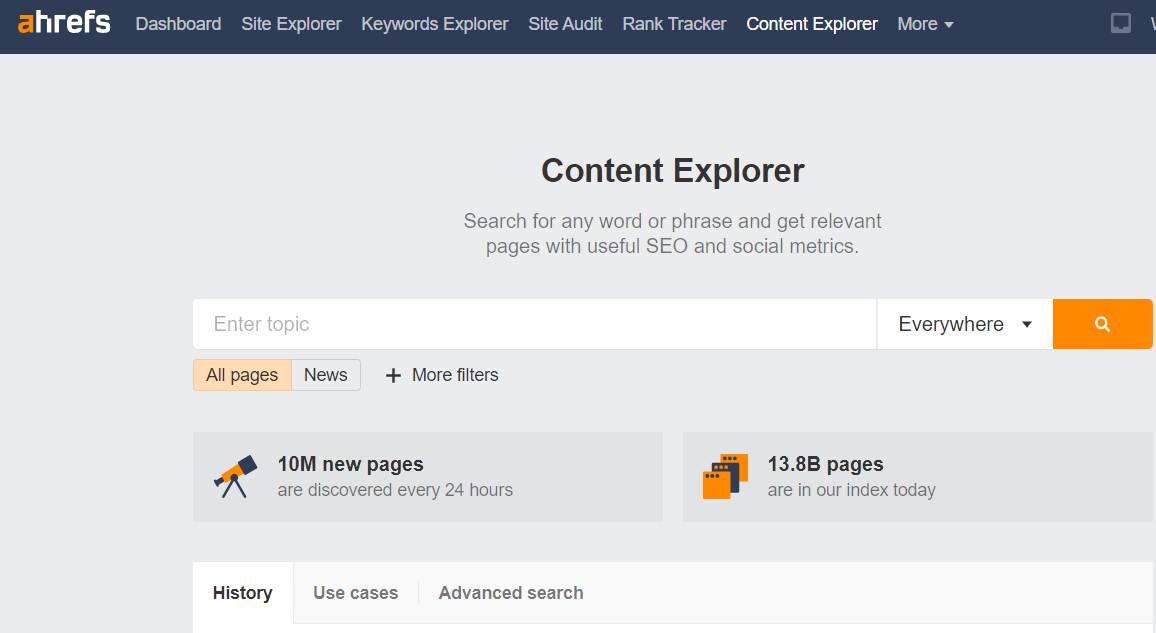Click the telescope new pages icon
Image resolution: width=1156 pixels, height=633 pixels.
coord(236,477)
